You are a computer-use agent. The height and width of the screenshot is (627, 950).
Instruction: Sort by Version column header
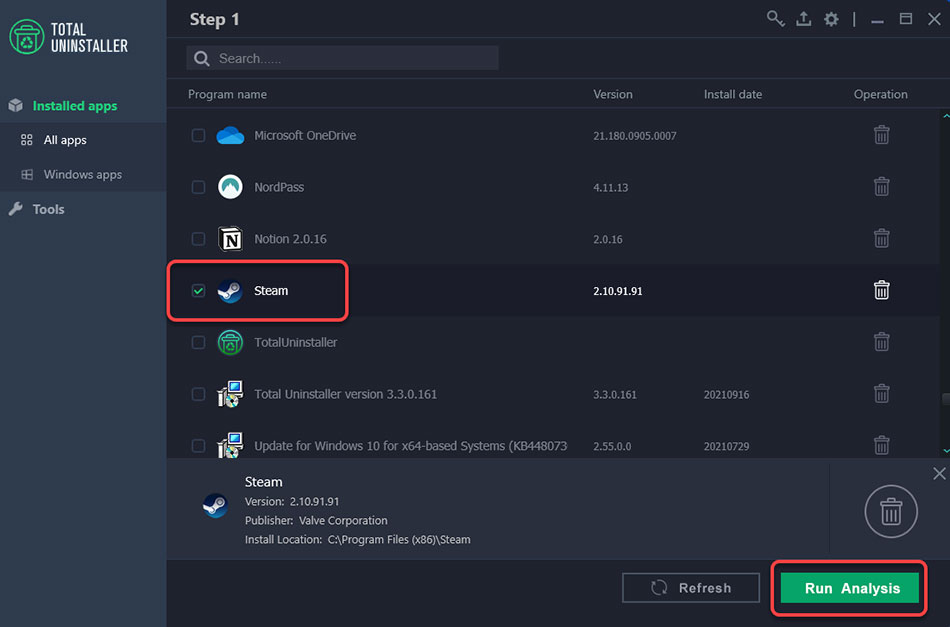tap(613, 95)
